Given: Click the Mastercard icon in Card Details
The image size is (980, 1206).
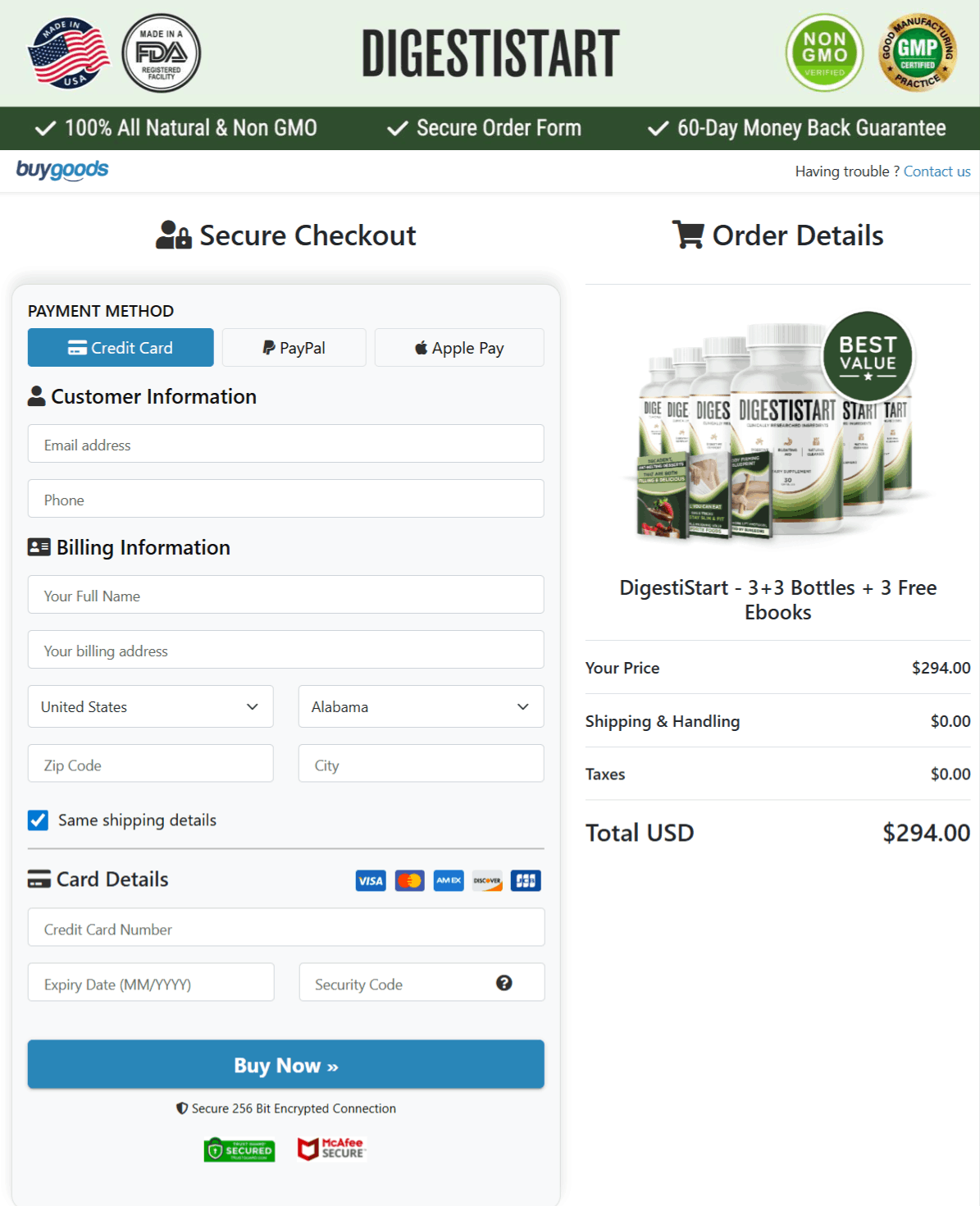Looking at the screenshot, I should pos(409,880).
